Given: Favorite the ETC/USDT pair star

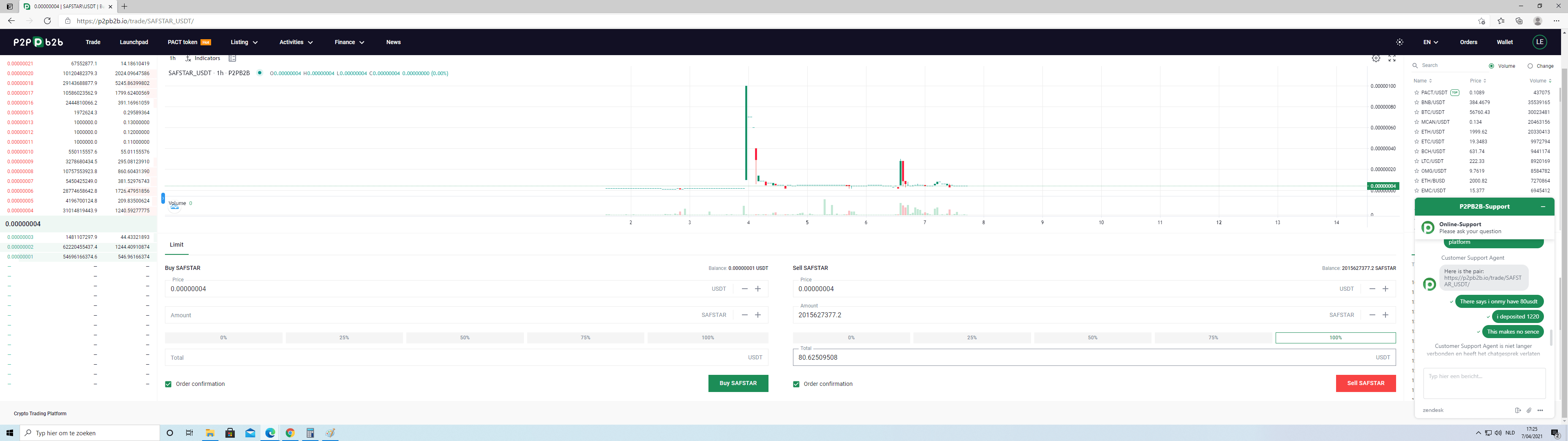Looking at the screenshot, I should coord(1417,141).
